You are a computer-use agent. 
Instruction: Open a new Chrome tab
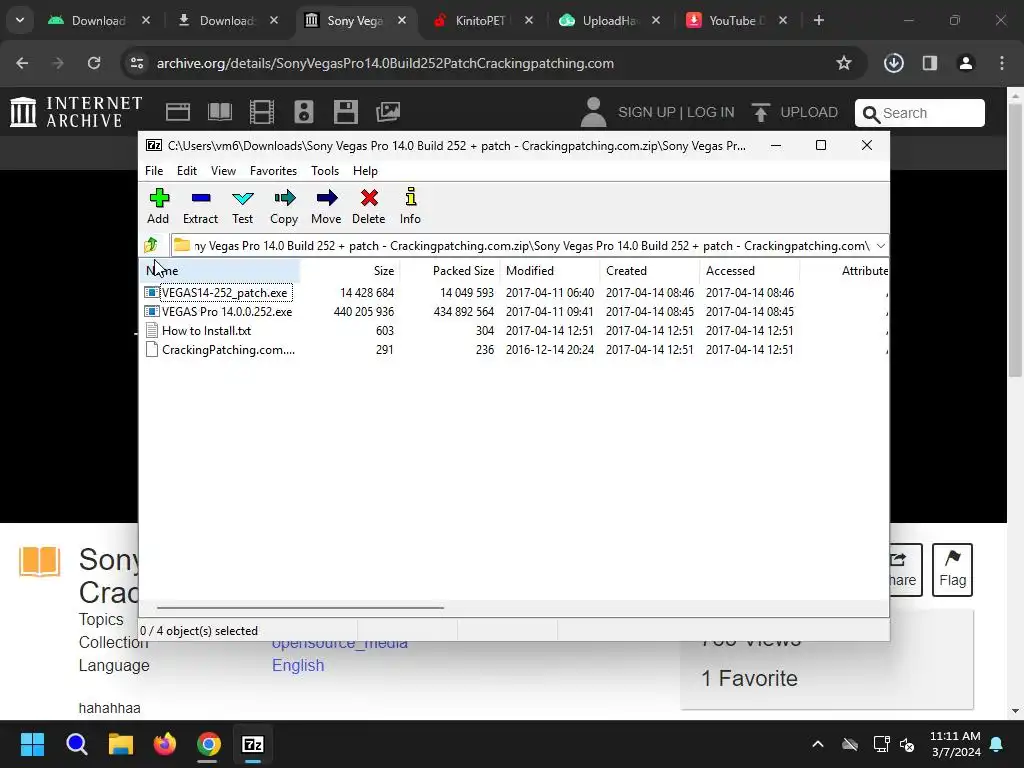coord(819,20)
